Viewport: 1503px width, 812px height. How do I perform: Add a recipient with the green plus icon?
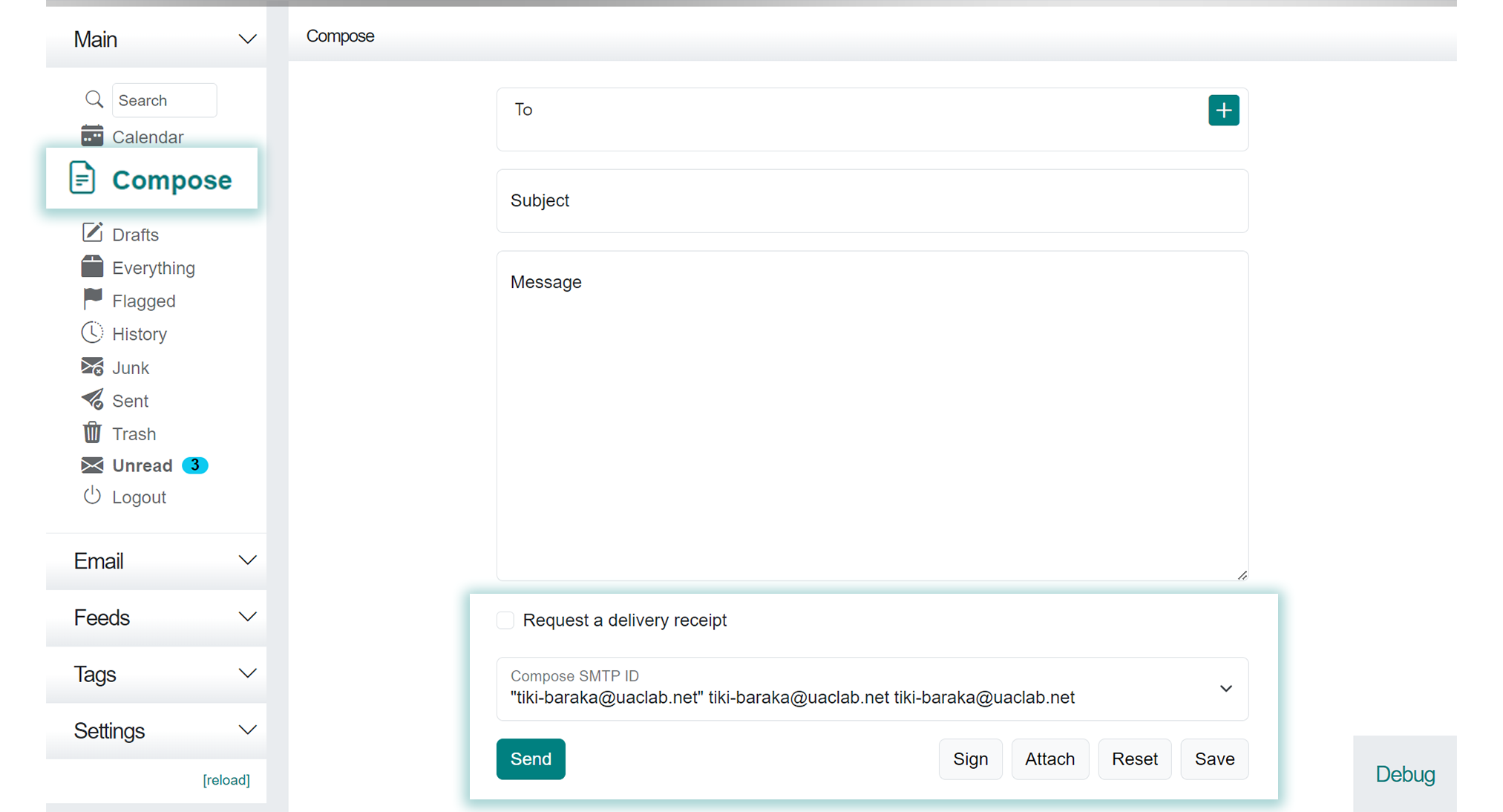click(x=1223, y=110)
